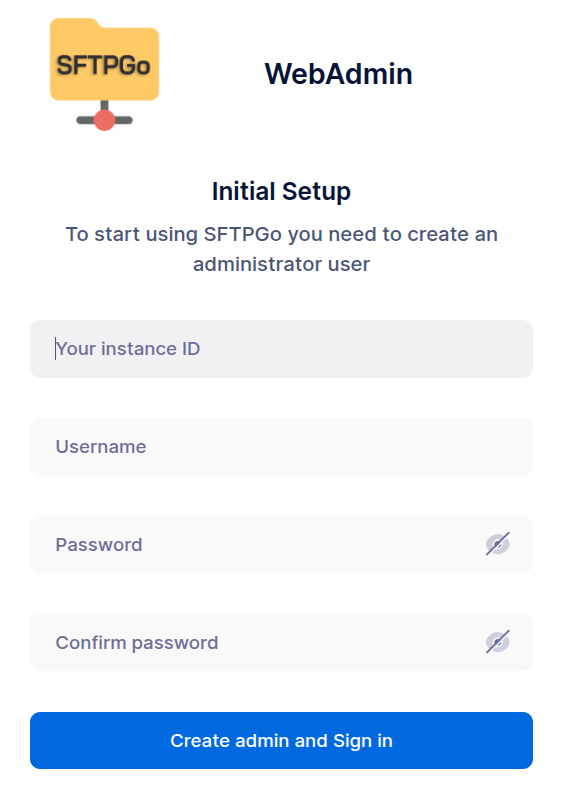Click the Username placeholder label
The image size is (561, 807).
pos(101,447)
